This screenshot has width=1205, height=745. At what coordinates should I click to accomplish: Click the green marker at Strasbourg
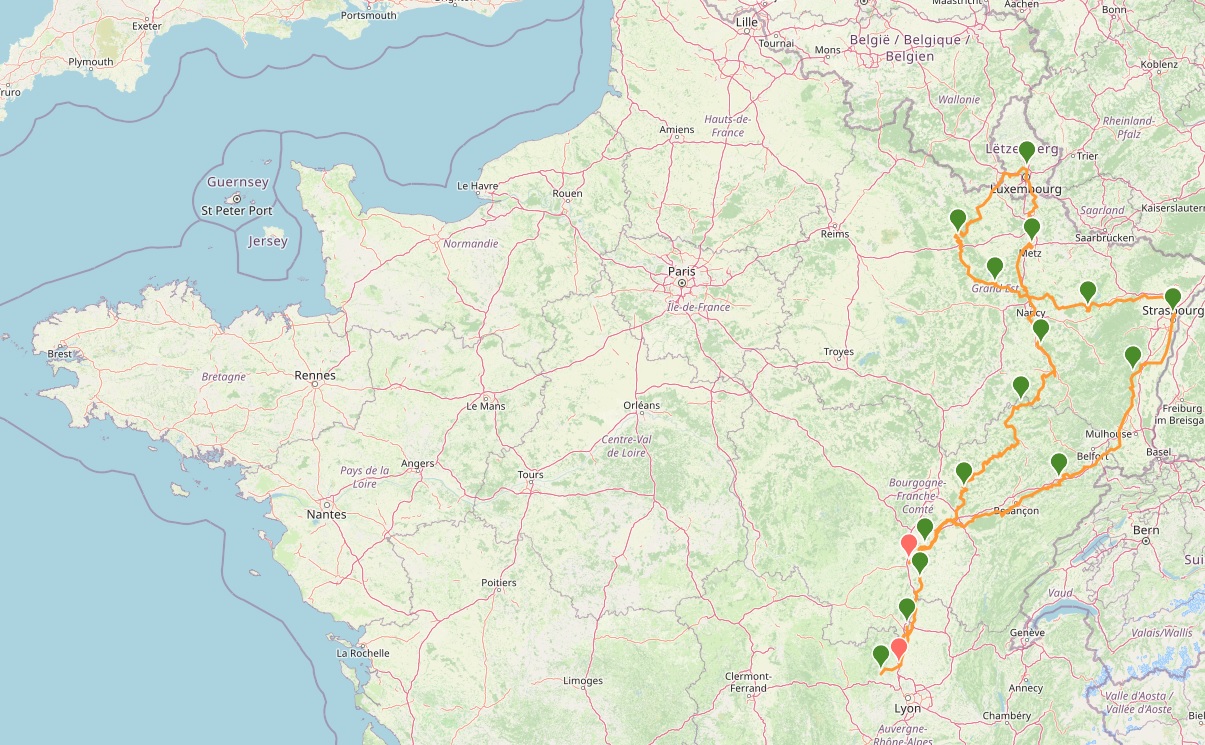point(1172,298)
